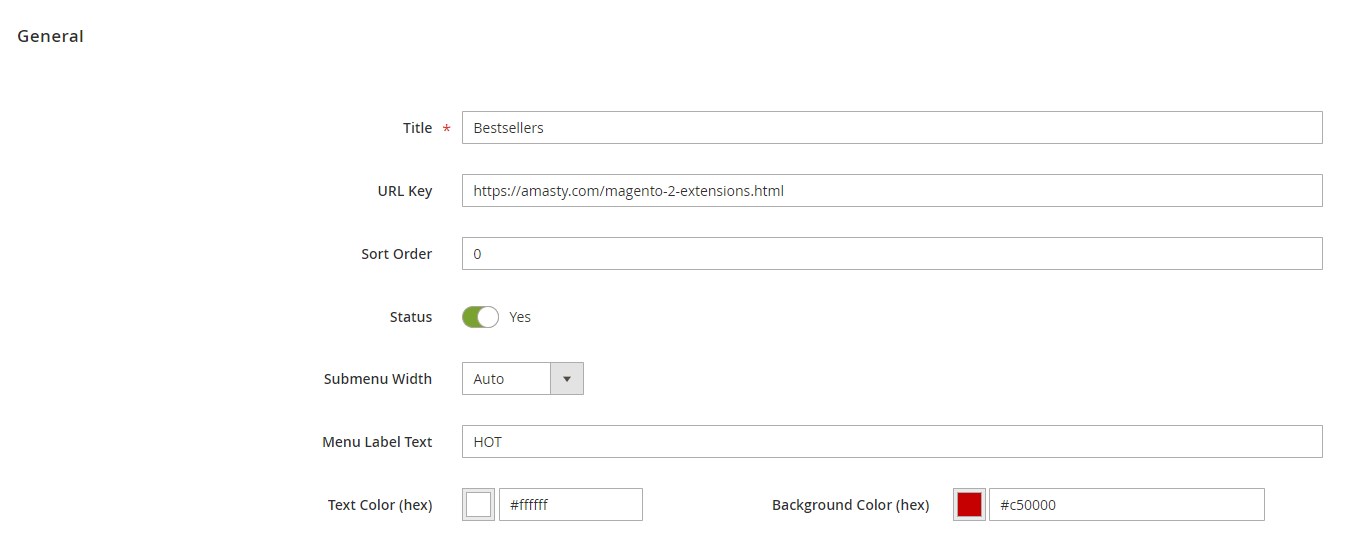Click the Background Color (hex) label
The height and width of the screenshot is (546, 1348).
coord(850,505)
